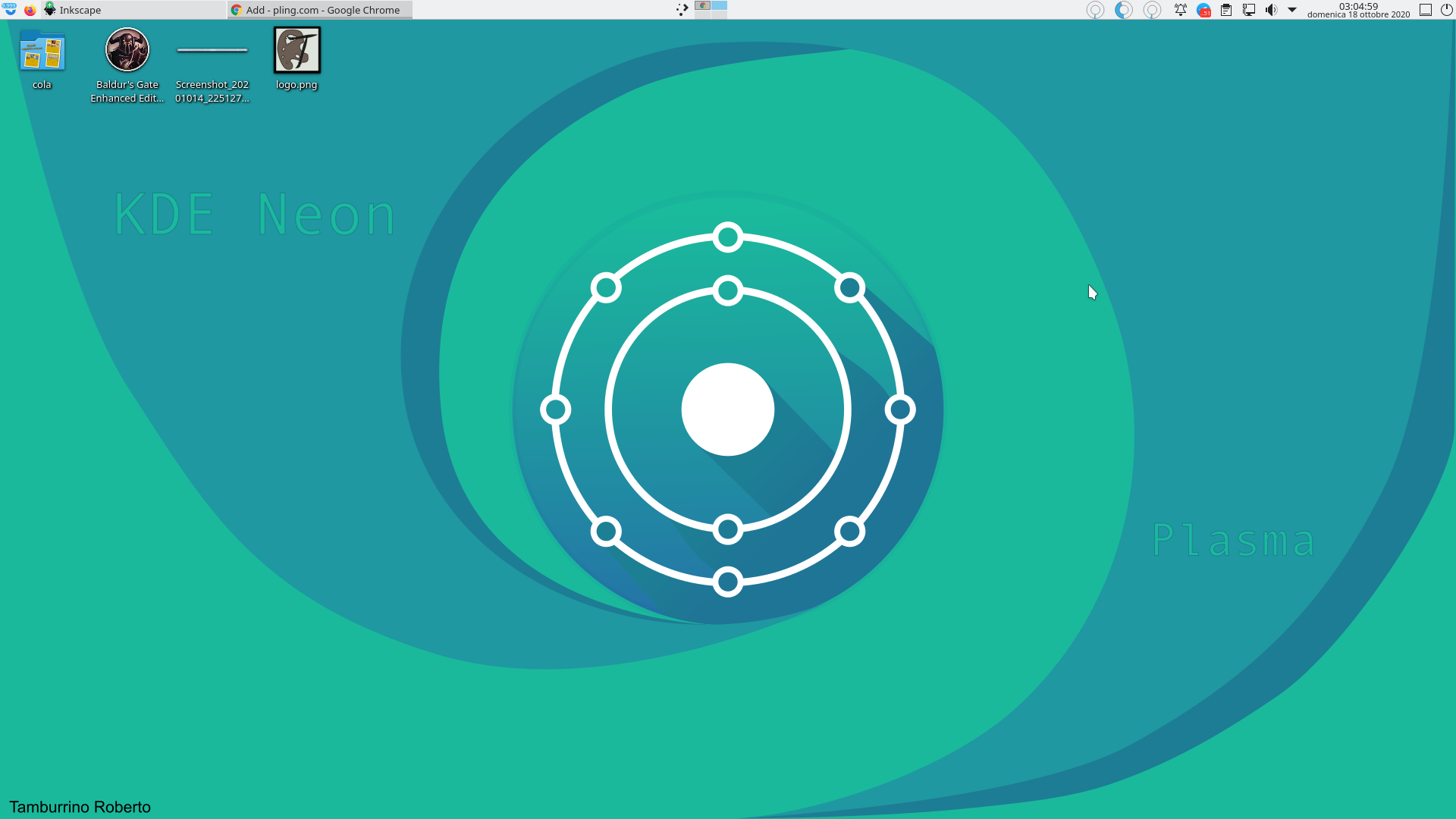Open the first circular system monitor widget
Screen dimensions: 1456x819
pos(1095,10)
